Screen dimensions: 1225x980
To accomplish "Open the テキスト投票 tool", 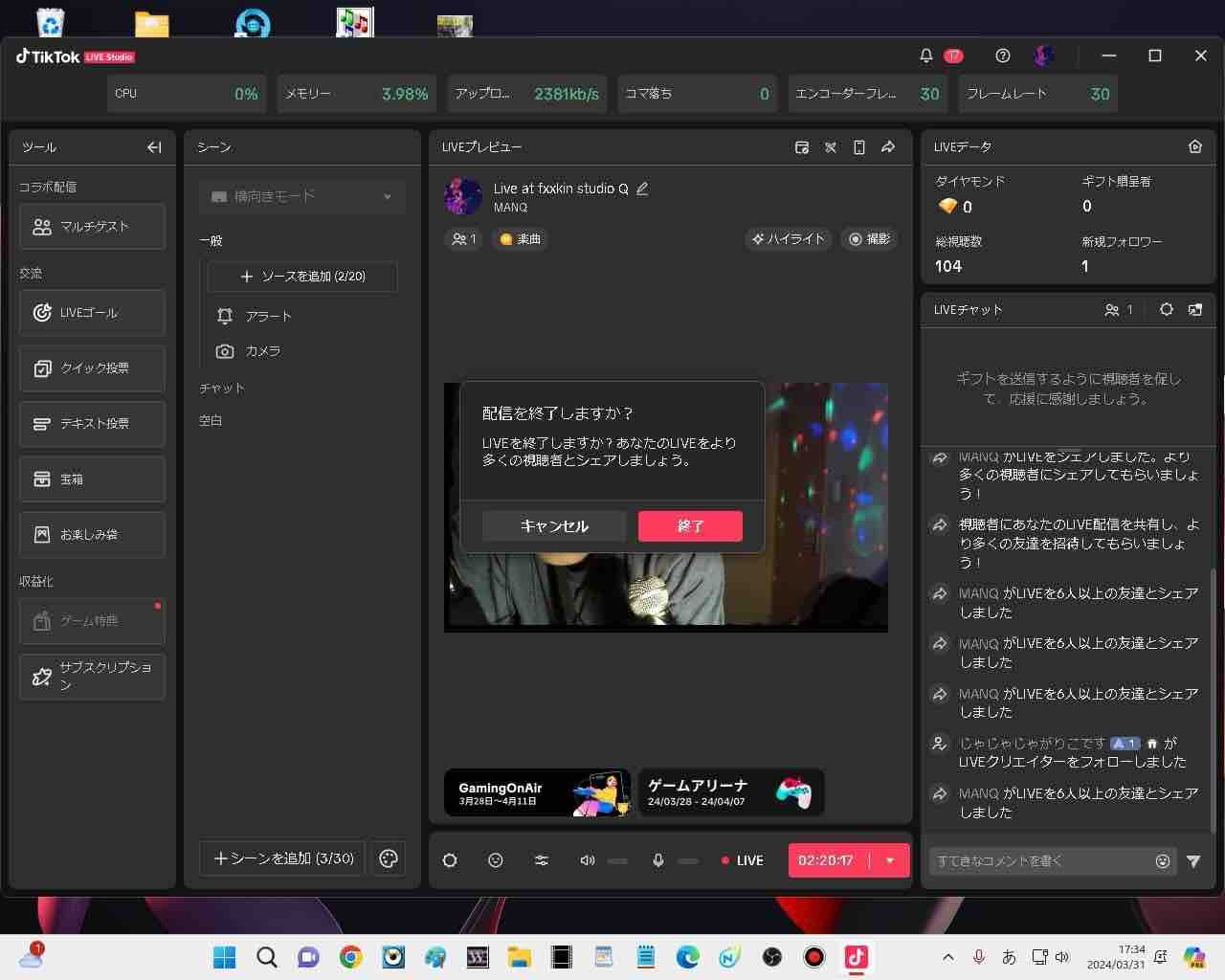I will click(x=92, y=424).
